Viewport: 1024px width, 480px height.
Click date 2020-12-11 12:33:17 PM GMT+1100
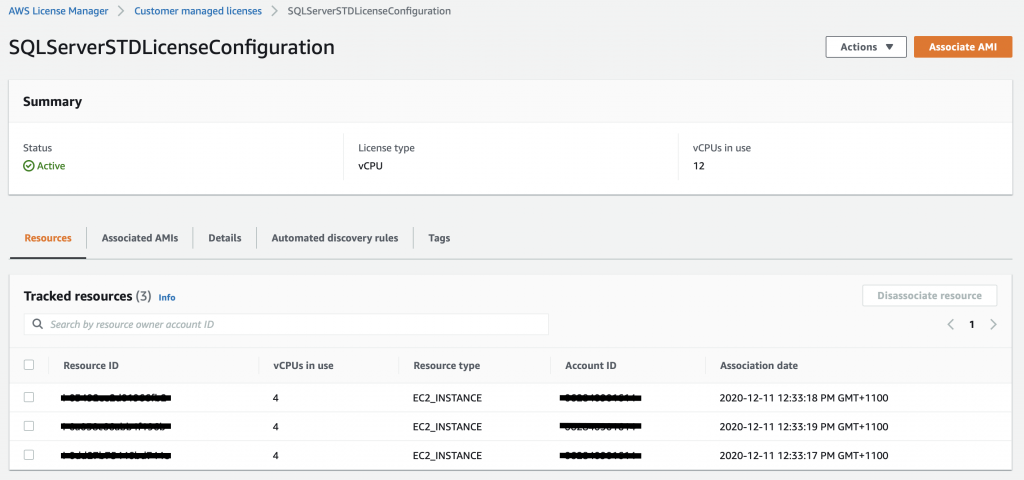(804, 455)
